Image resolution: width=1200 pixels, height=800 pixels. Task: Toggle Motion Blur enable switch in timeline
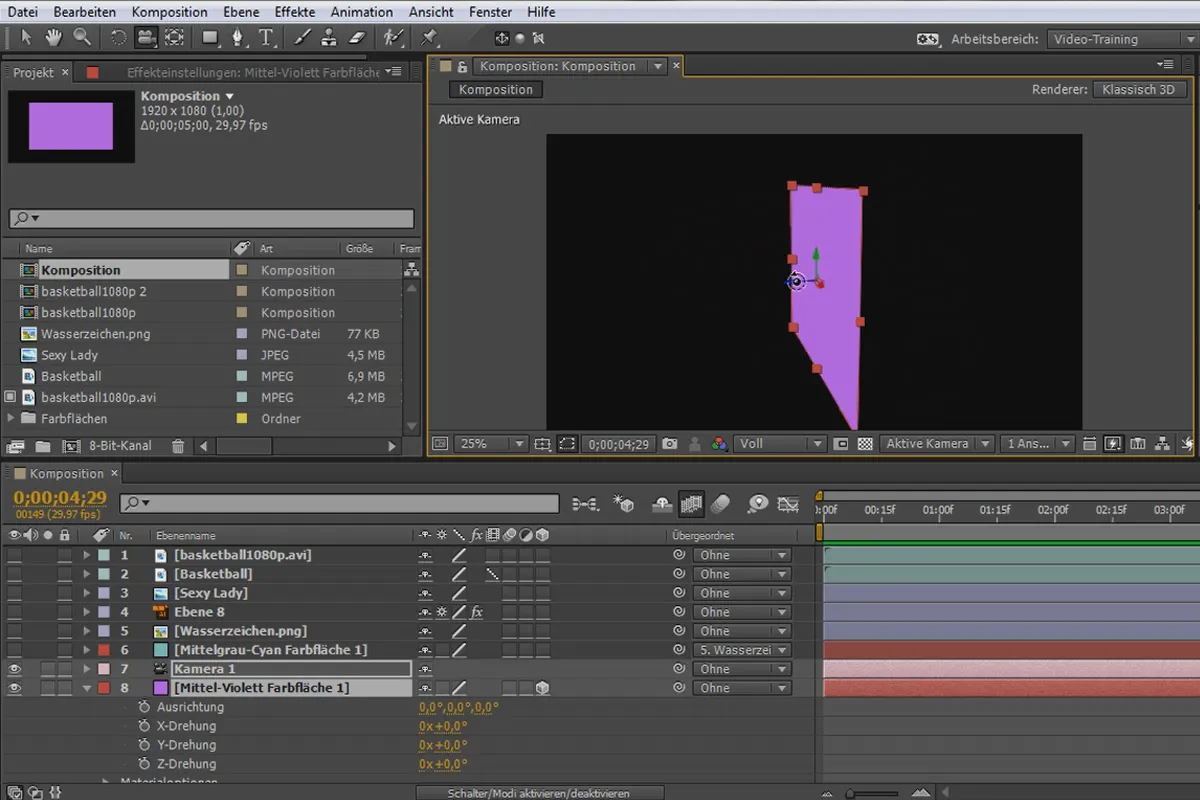click(x=720, y=504)
